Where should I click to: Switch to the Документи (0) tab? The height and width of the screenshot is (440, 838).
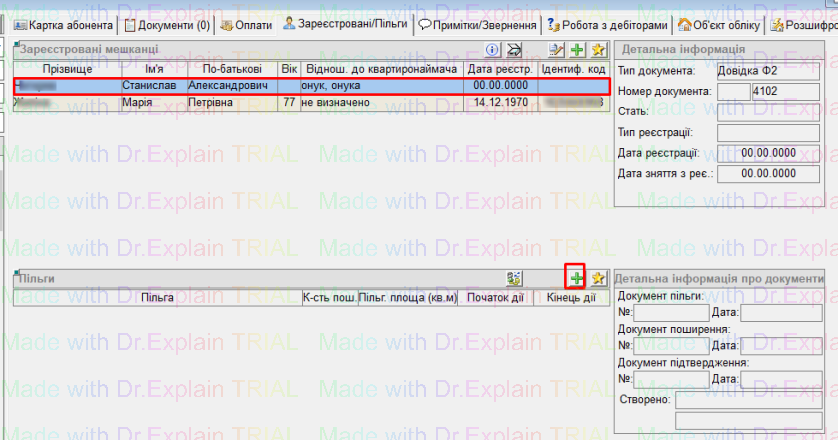(166, 24)
